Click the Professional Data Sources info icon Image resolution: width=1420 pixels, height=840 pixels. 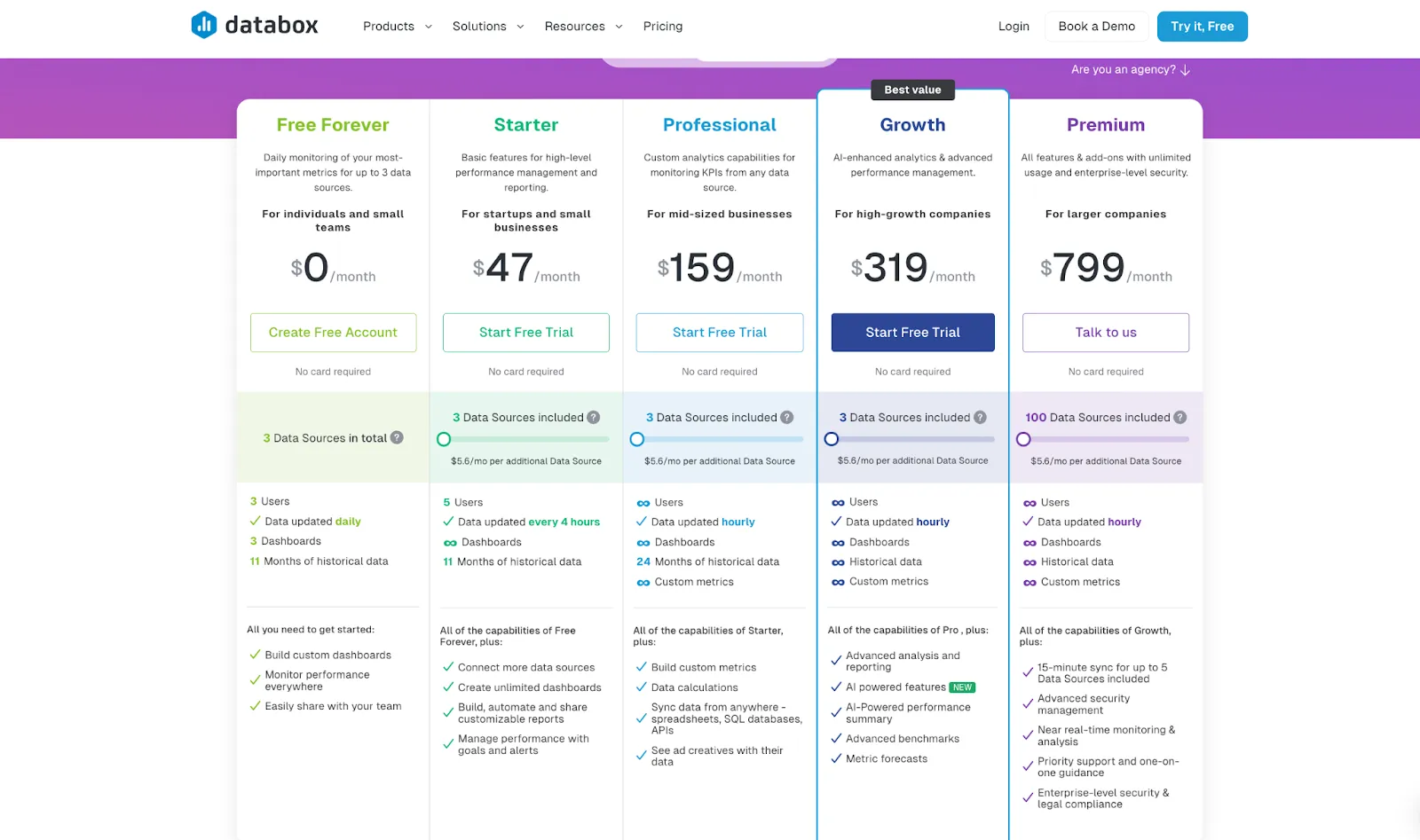787,417
